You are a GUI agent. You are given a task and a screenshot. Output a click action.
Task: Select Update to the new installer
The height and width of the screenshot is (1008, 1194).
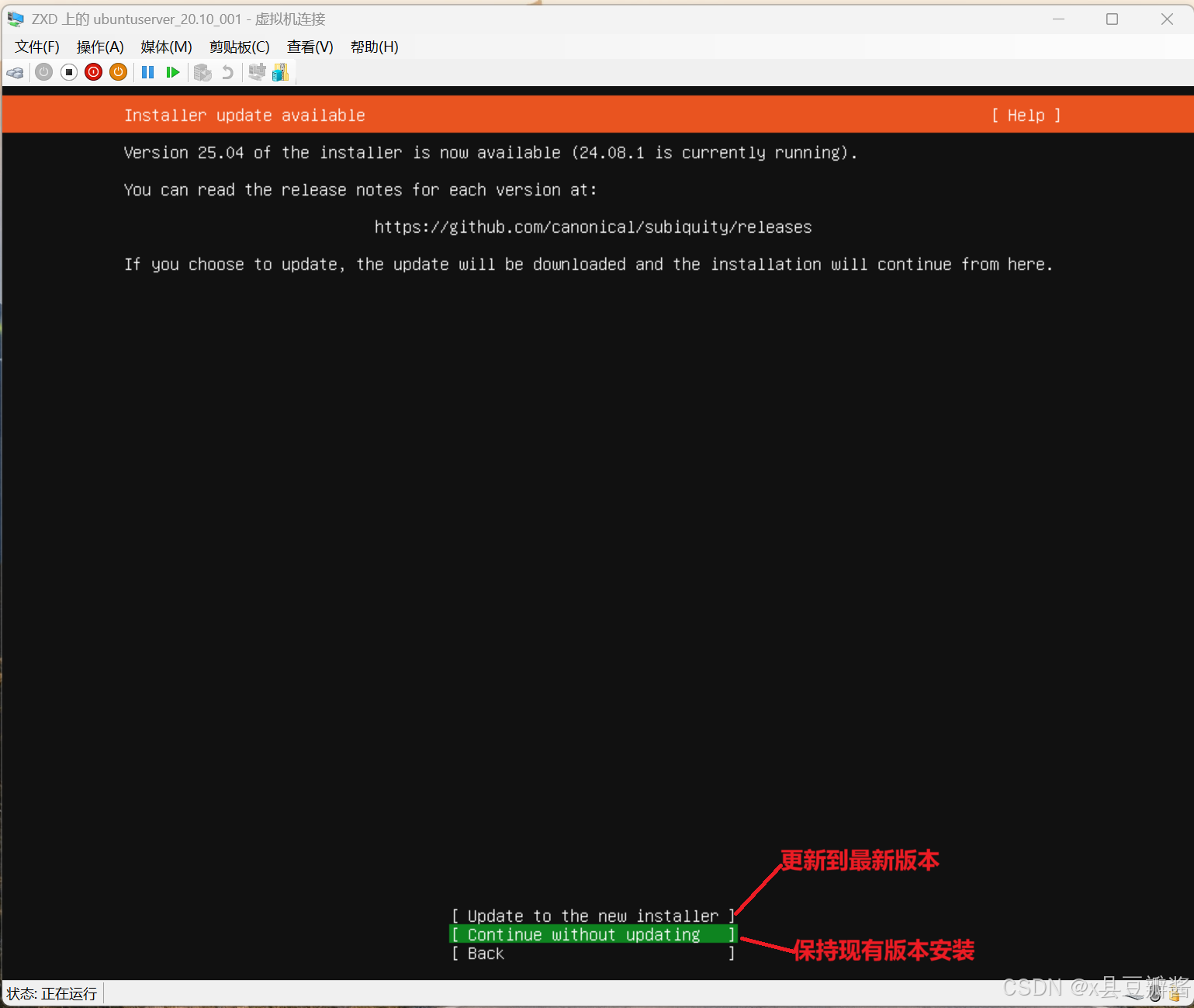tap(593, 916)
